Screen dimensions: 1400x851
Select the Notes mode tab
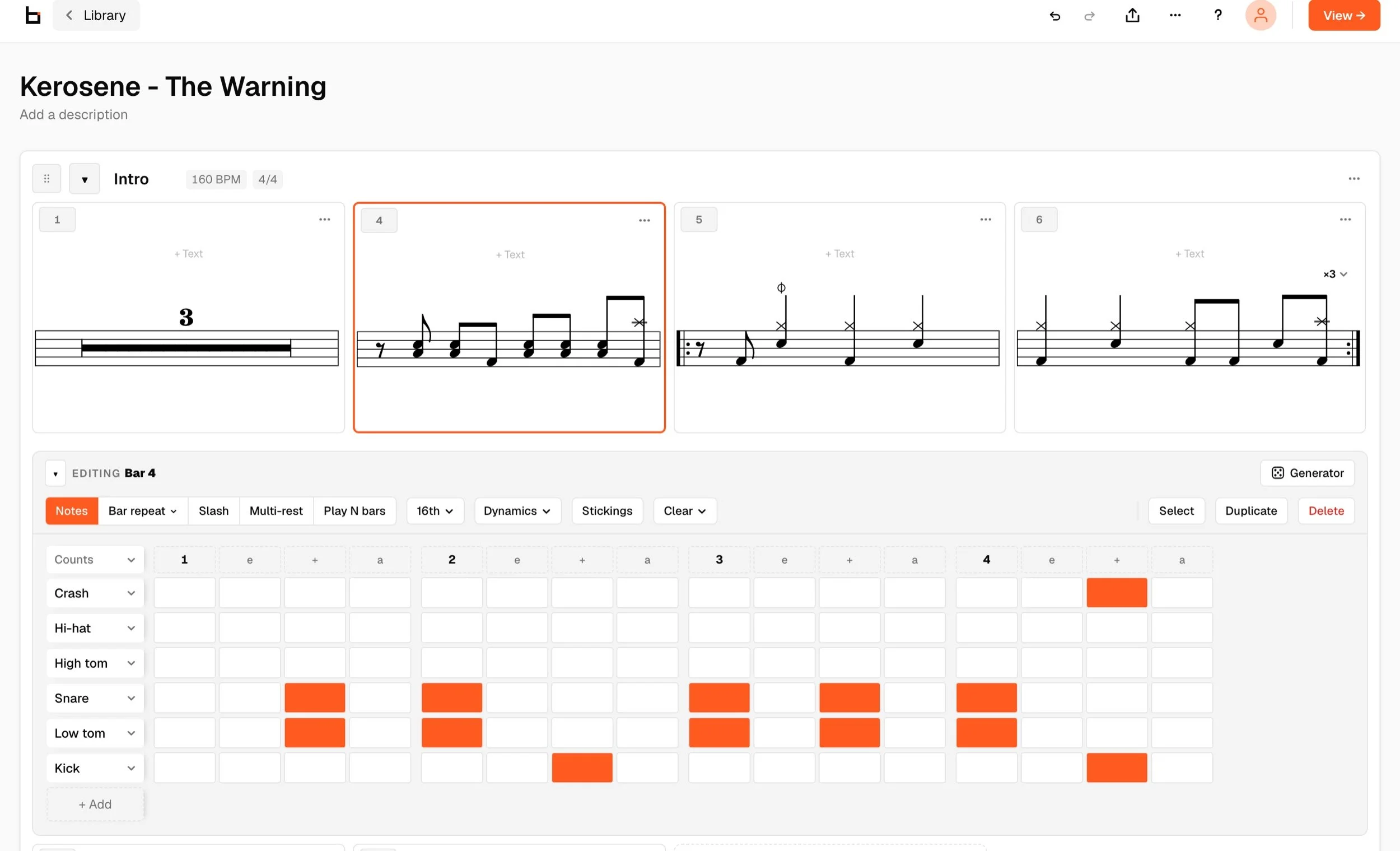point(72,511)
